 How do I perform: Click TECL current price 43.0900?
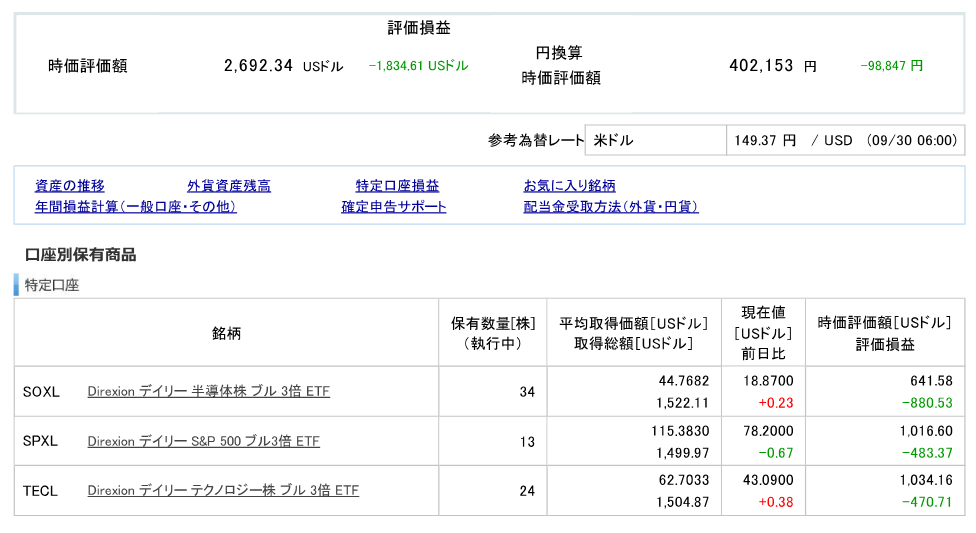tap(768, 479)
